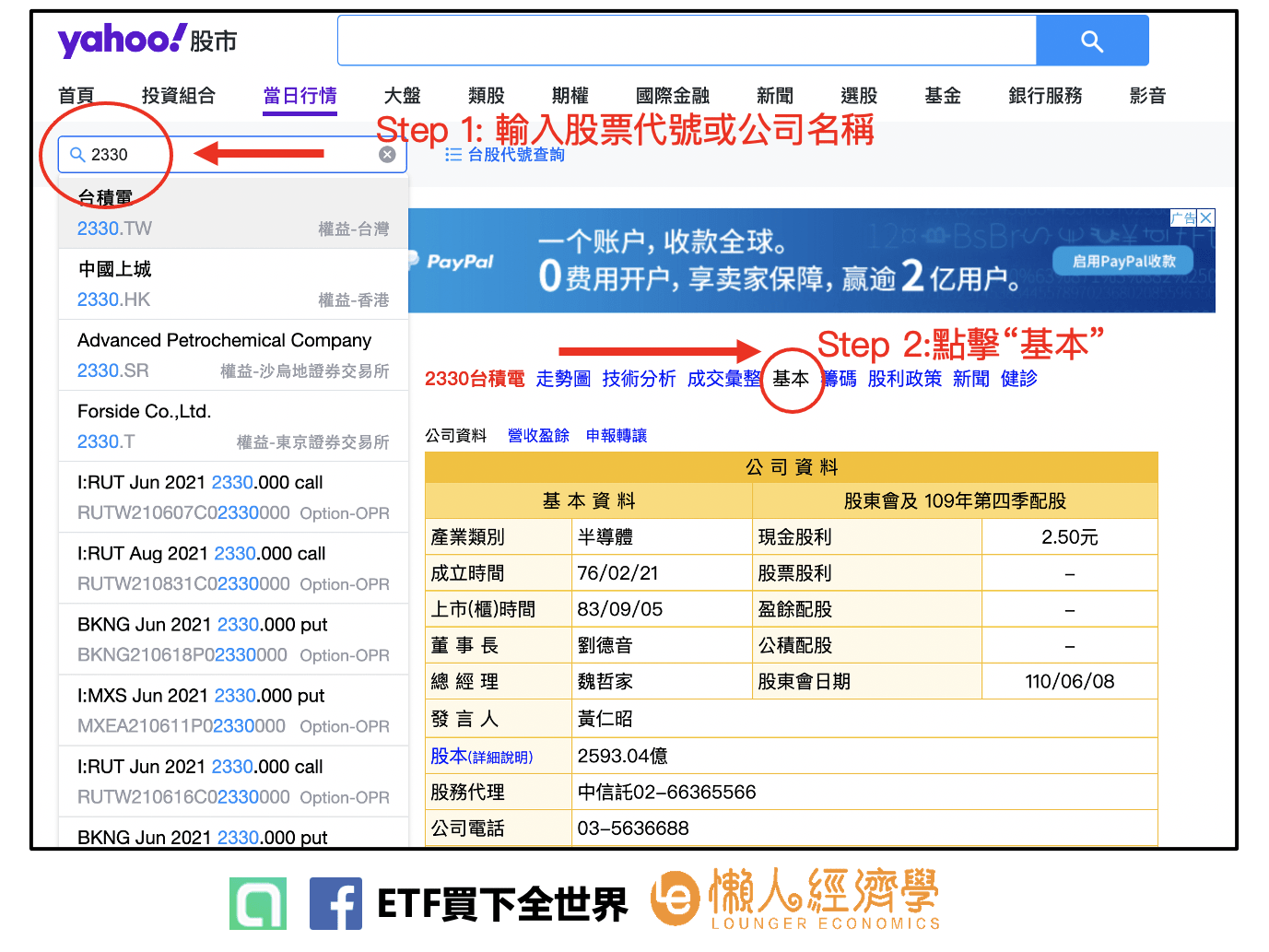Open the 銀行服務 nav item
1269x952 pixels.
(1045, 96)
